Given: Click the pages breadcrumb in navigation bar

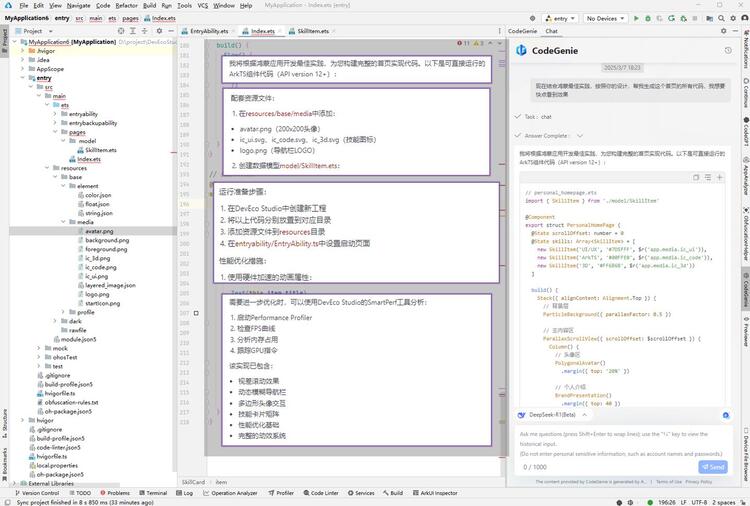Looking at the screenshot, I should [x=130, y=18].
